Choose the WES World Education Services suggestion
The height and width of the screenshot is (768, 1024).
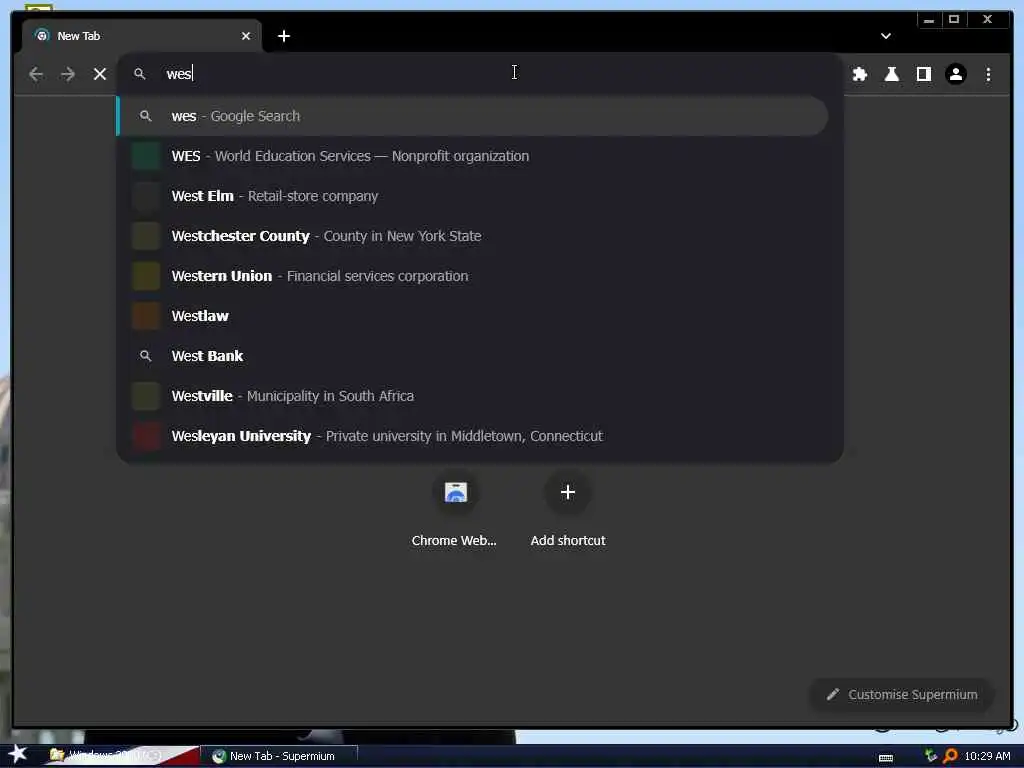[480, 156]
